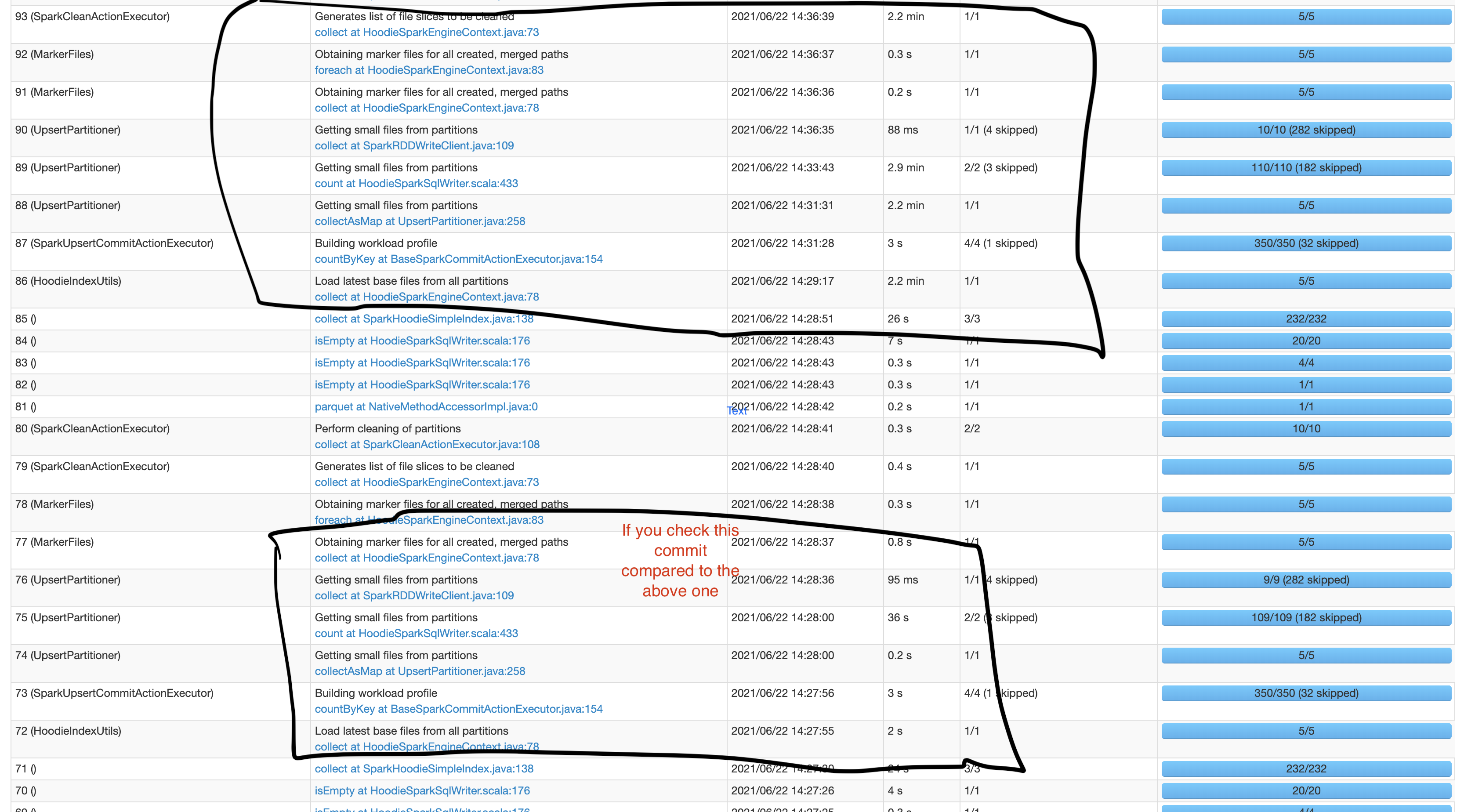Open collect at SparkCleanActionExecutor.java:108 link
The image size is (1464, 812).
click(427, 444)
